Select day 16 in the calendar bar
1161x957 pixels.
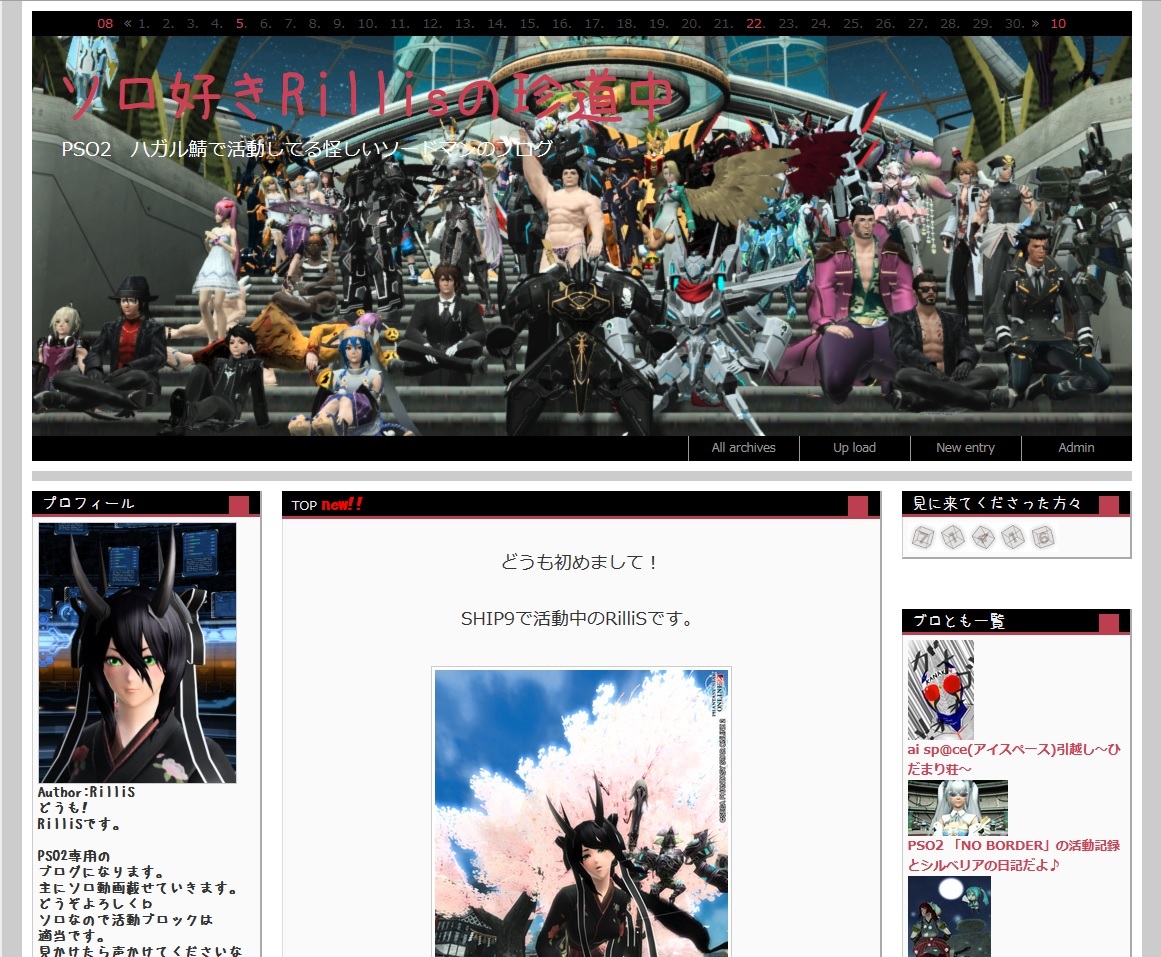click(561, 24)
